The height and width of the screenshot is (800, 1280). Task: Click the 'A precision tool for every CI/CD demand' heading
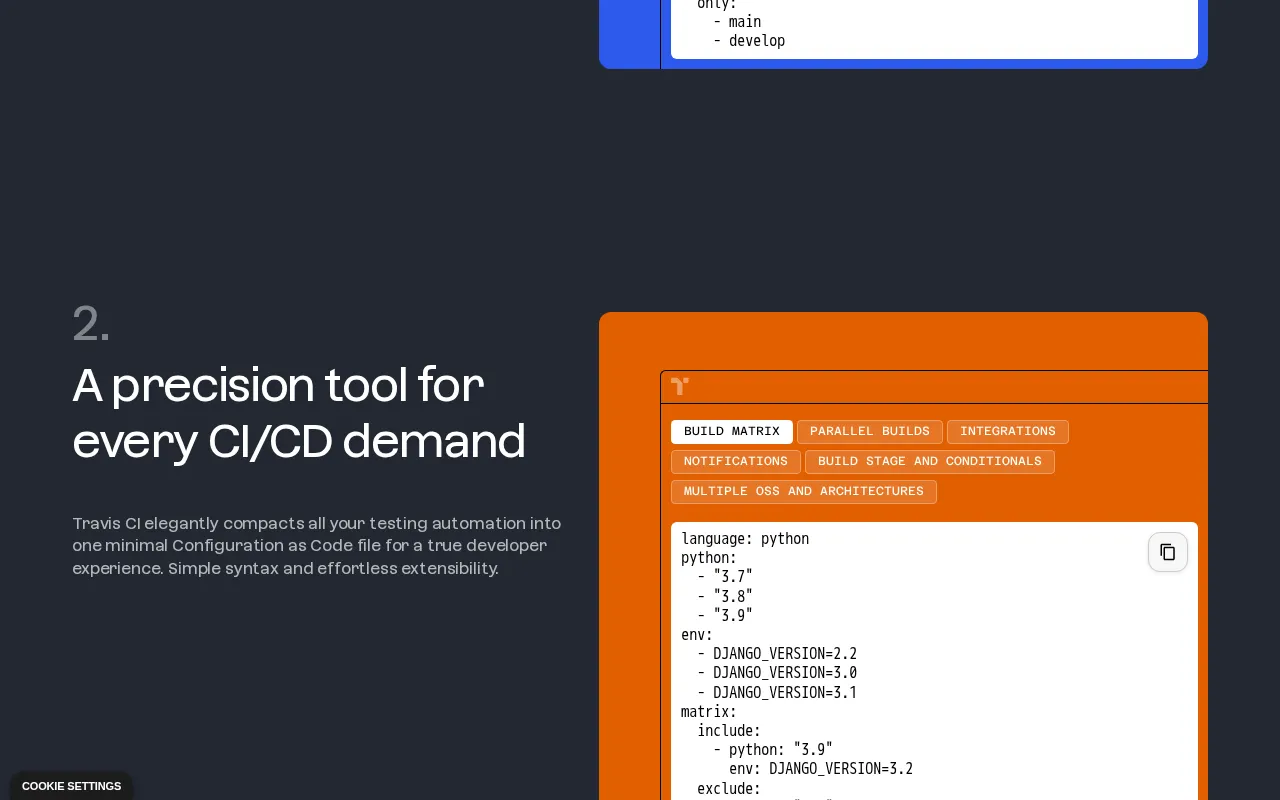(299, 413)
